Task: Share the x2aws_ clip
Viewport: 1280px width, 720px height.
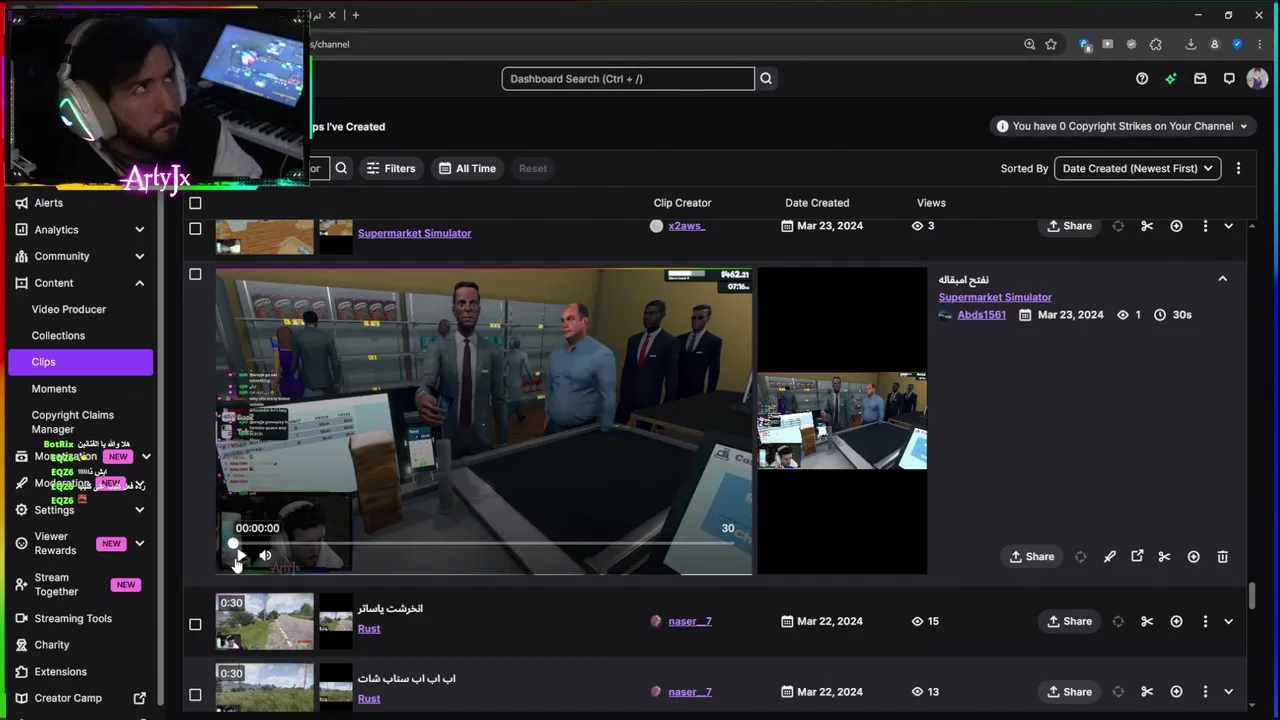Action: 1069,226
